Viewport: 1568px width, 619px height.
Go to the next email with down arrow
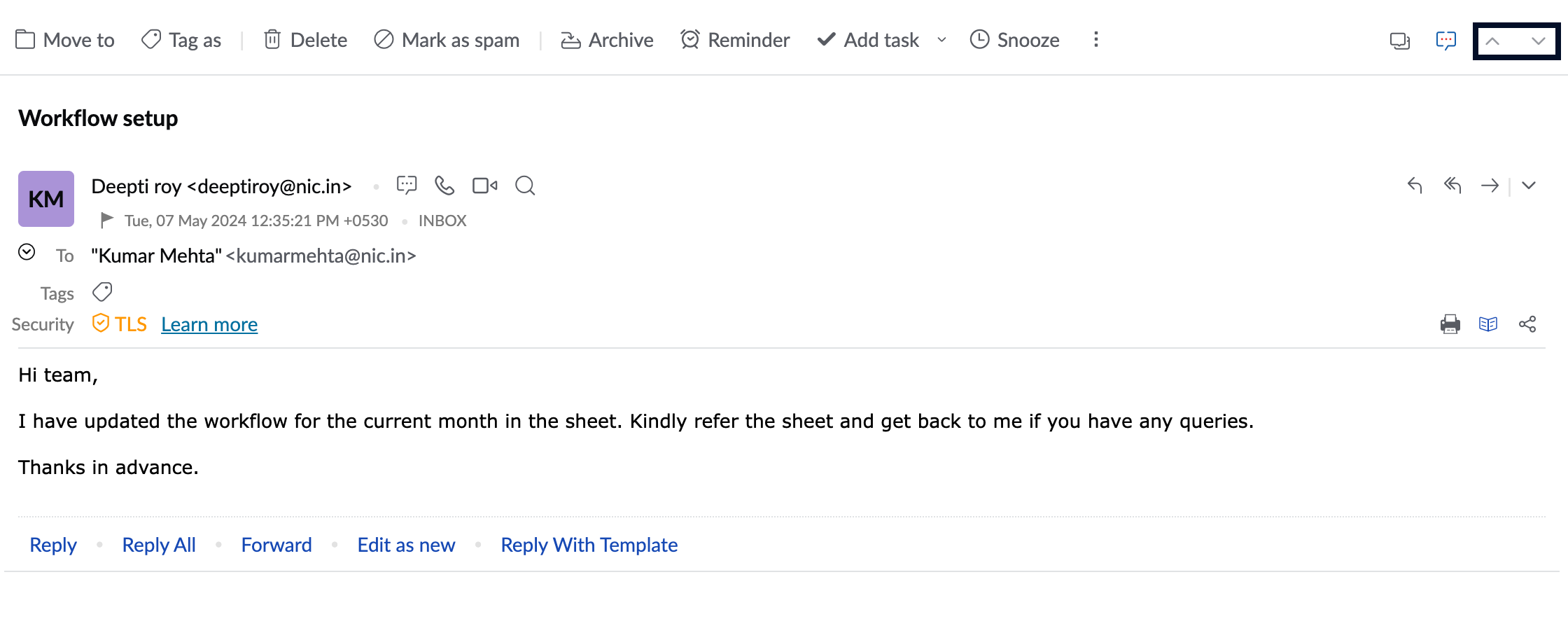pyautogui.click(x=1538, y=41)
